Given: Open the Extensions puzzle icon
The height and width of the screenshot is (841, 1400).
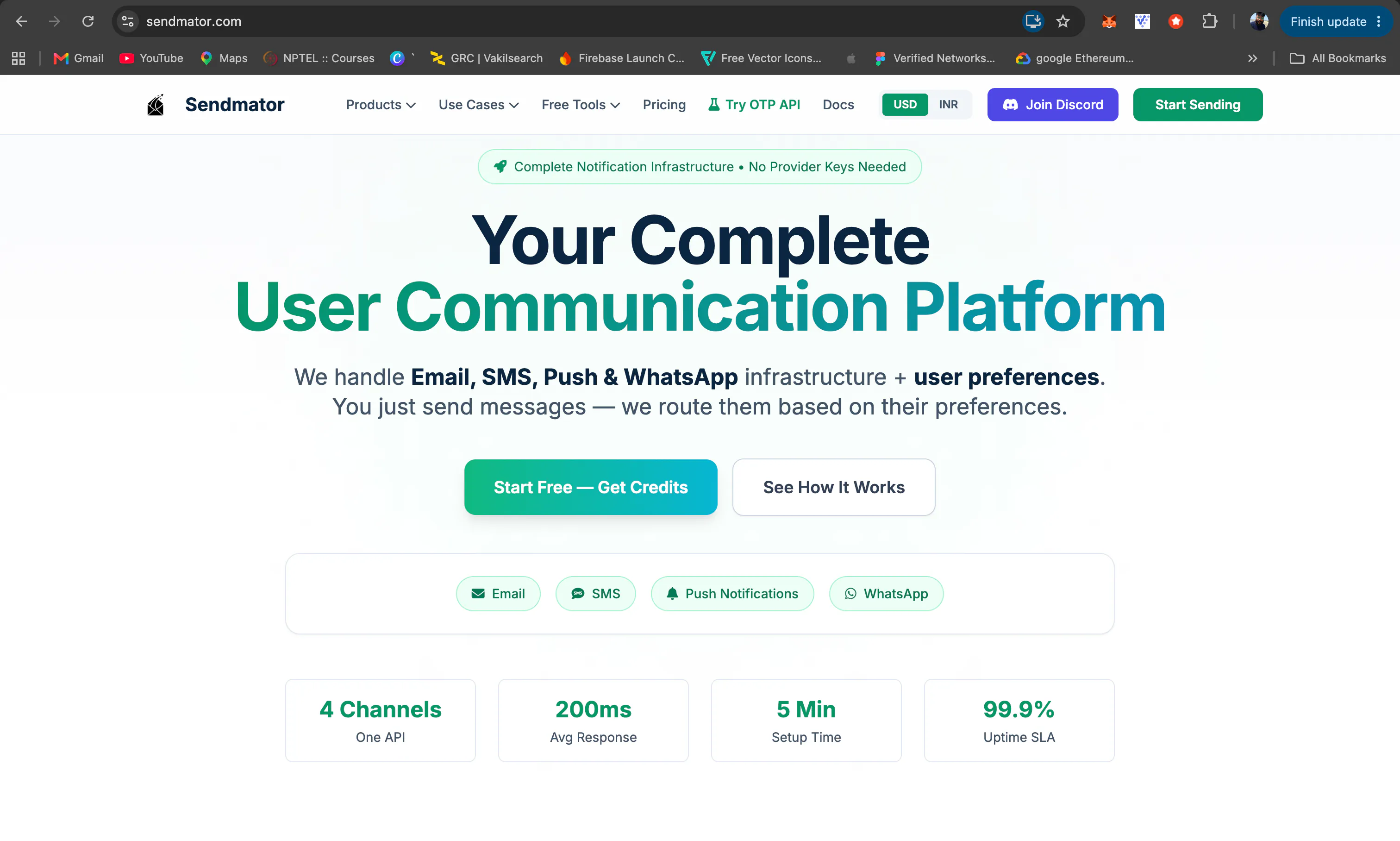Looking at the screenshot, I should 1210,22.
